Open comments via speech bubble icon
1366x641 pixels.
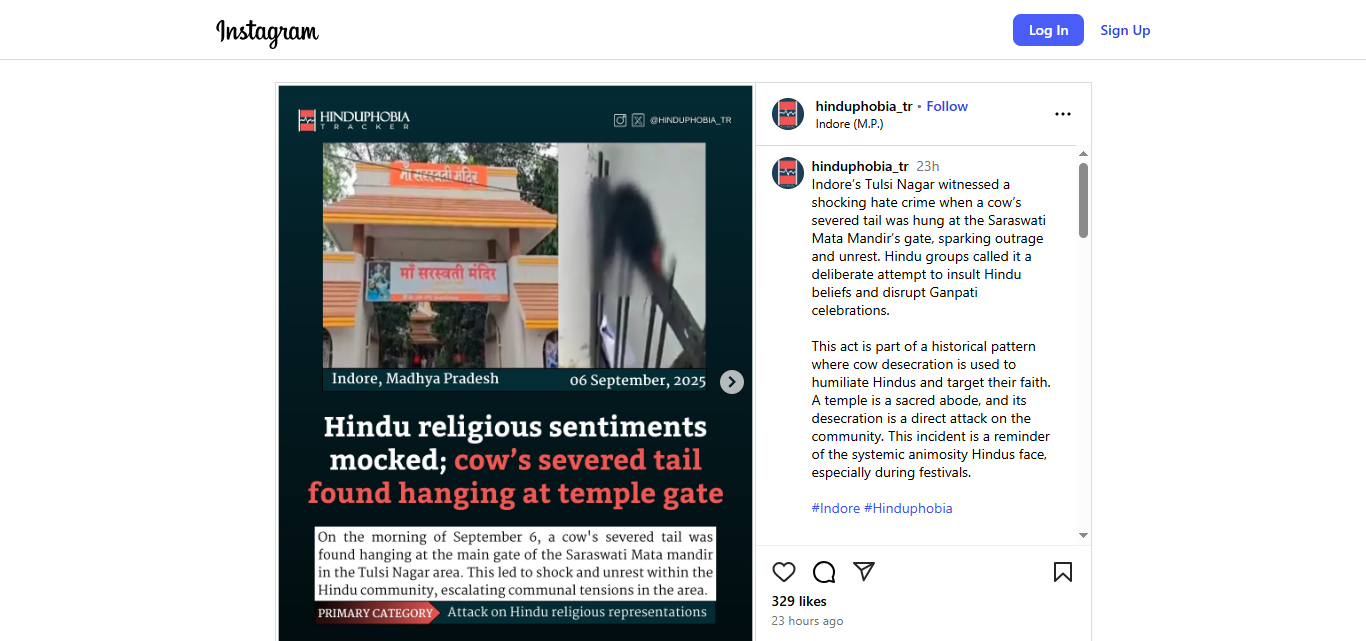click(824, 572)
